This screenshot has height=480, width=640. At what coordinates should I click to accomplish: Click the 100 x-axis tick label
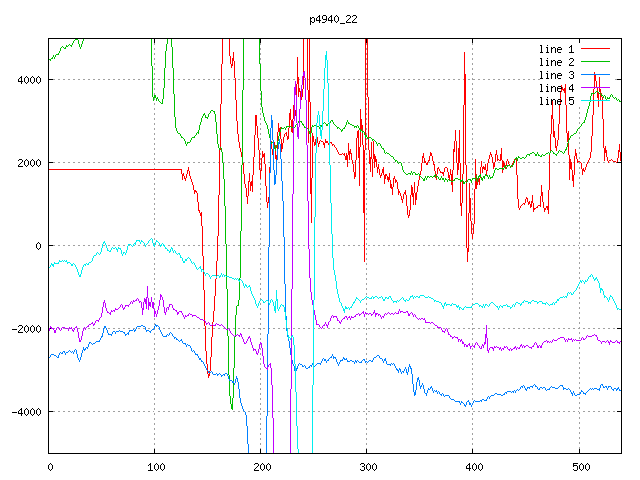155,466
